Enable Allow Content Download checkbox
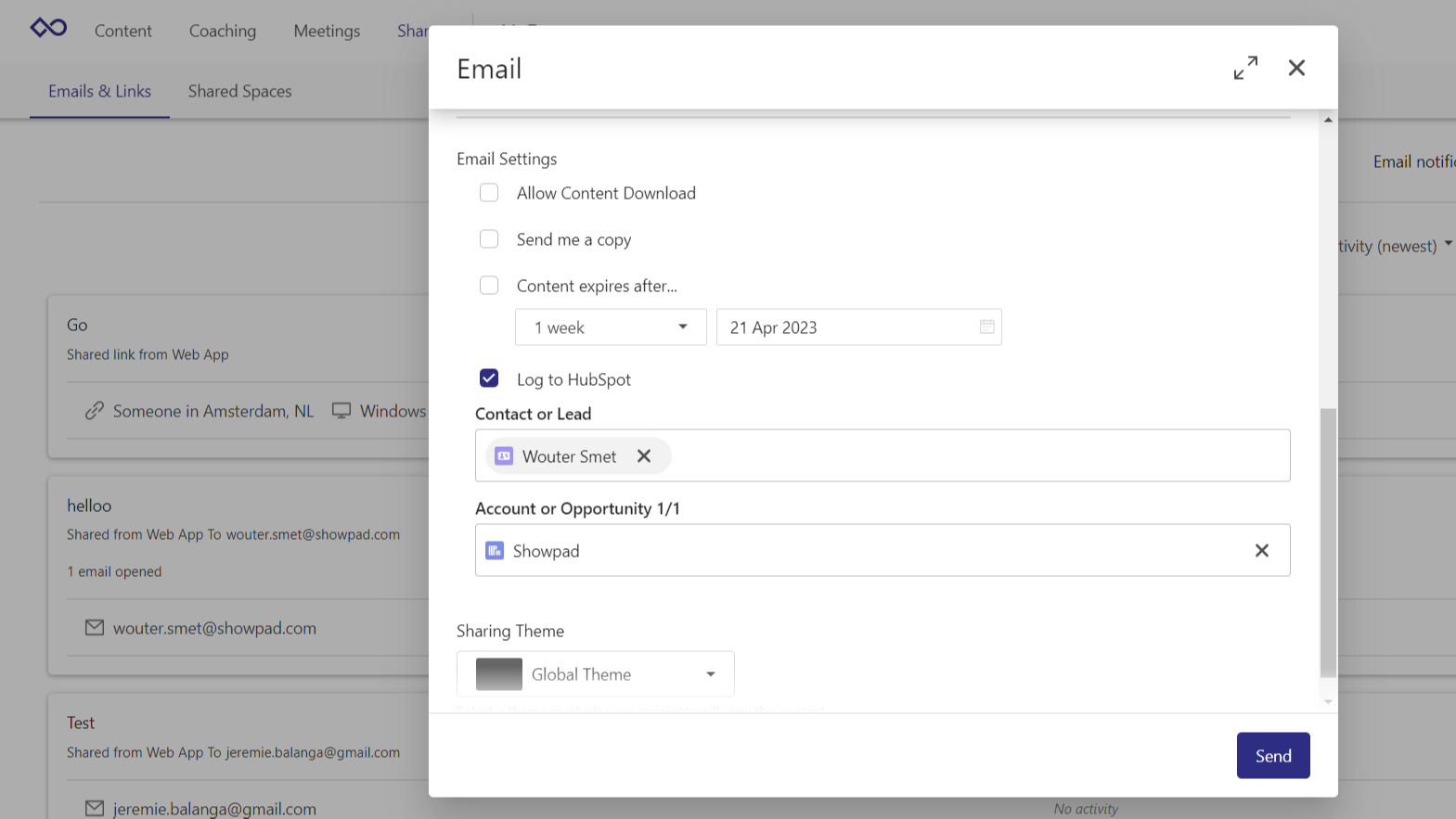The image size is (1456, 819). (489, 193)
